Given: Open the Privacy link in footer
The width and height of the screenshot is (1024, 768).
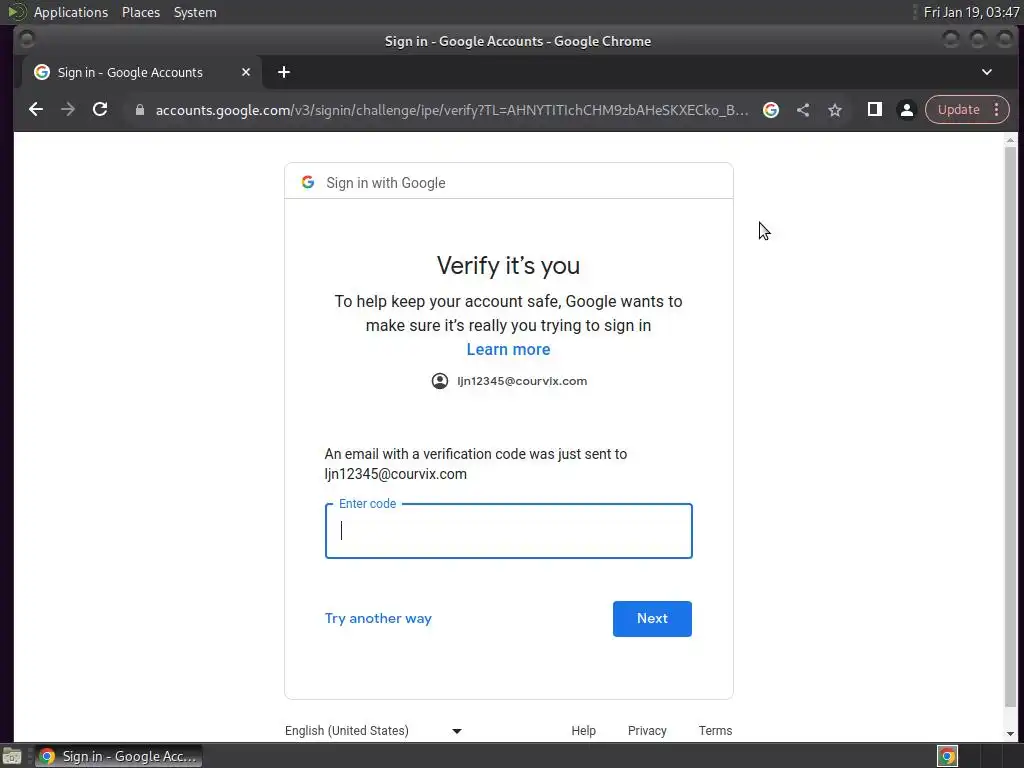Looking at the screenshot, I should [x=647, y=731].
